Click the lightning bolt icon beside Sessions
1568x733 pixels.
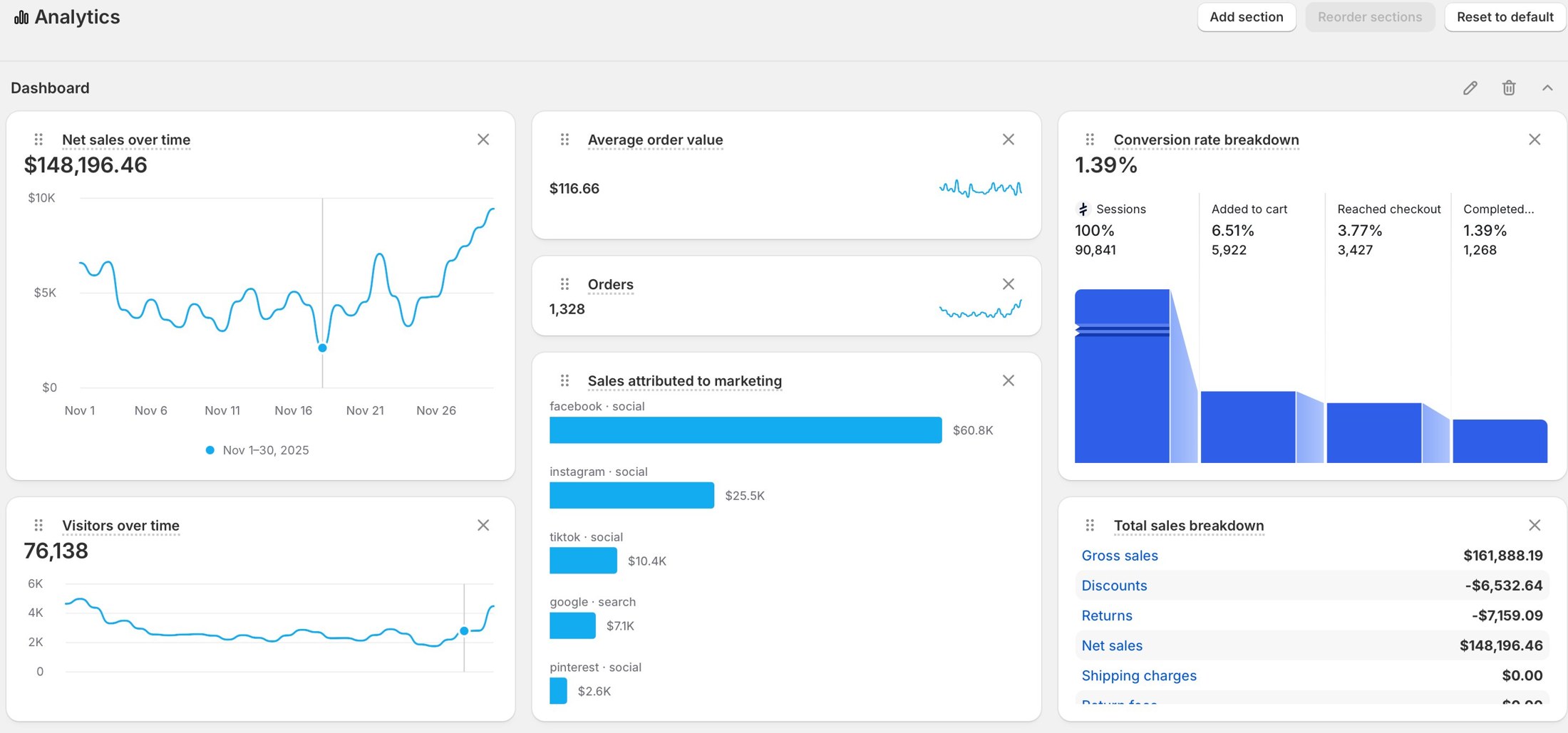point(1082,209)
